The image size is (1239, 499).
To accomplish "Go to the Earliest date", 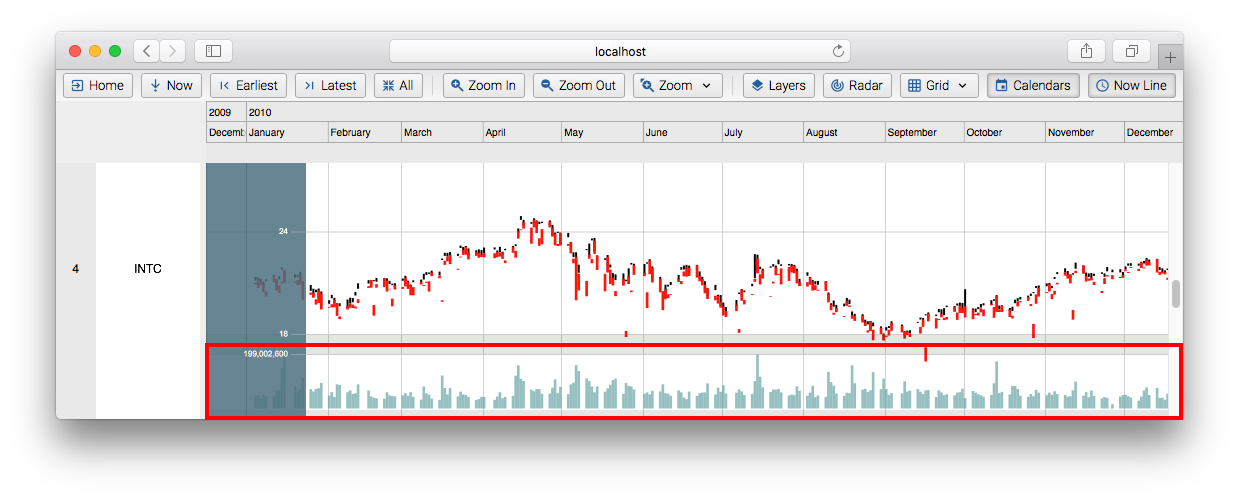I will click(x=249, y=85).
